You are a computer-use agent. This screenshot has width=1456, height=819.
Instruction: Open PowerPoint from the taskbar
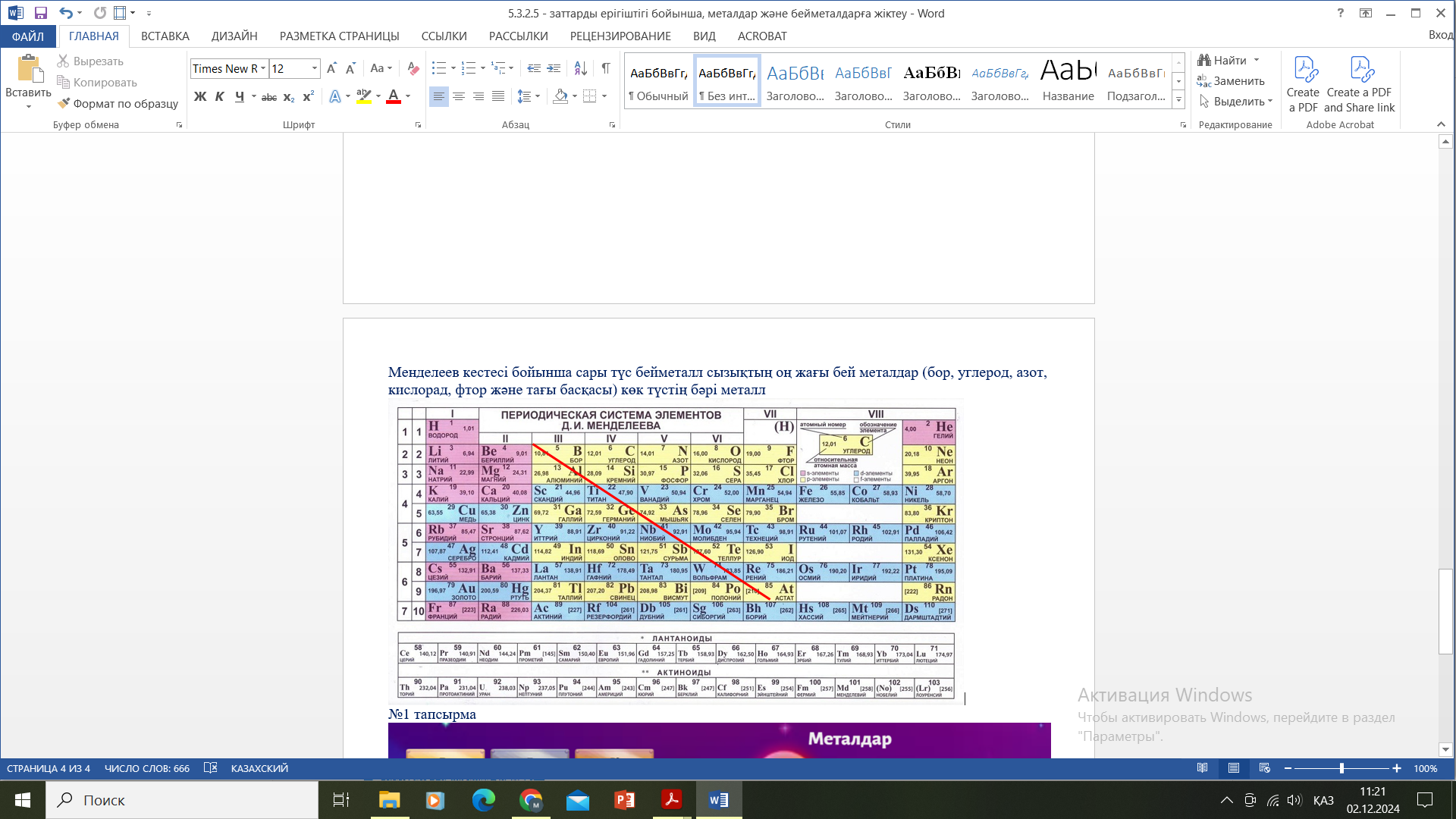pos(624,800)
